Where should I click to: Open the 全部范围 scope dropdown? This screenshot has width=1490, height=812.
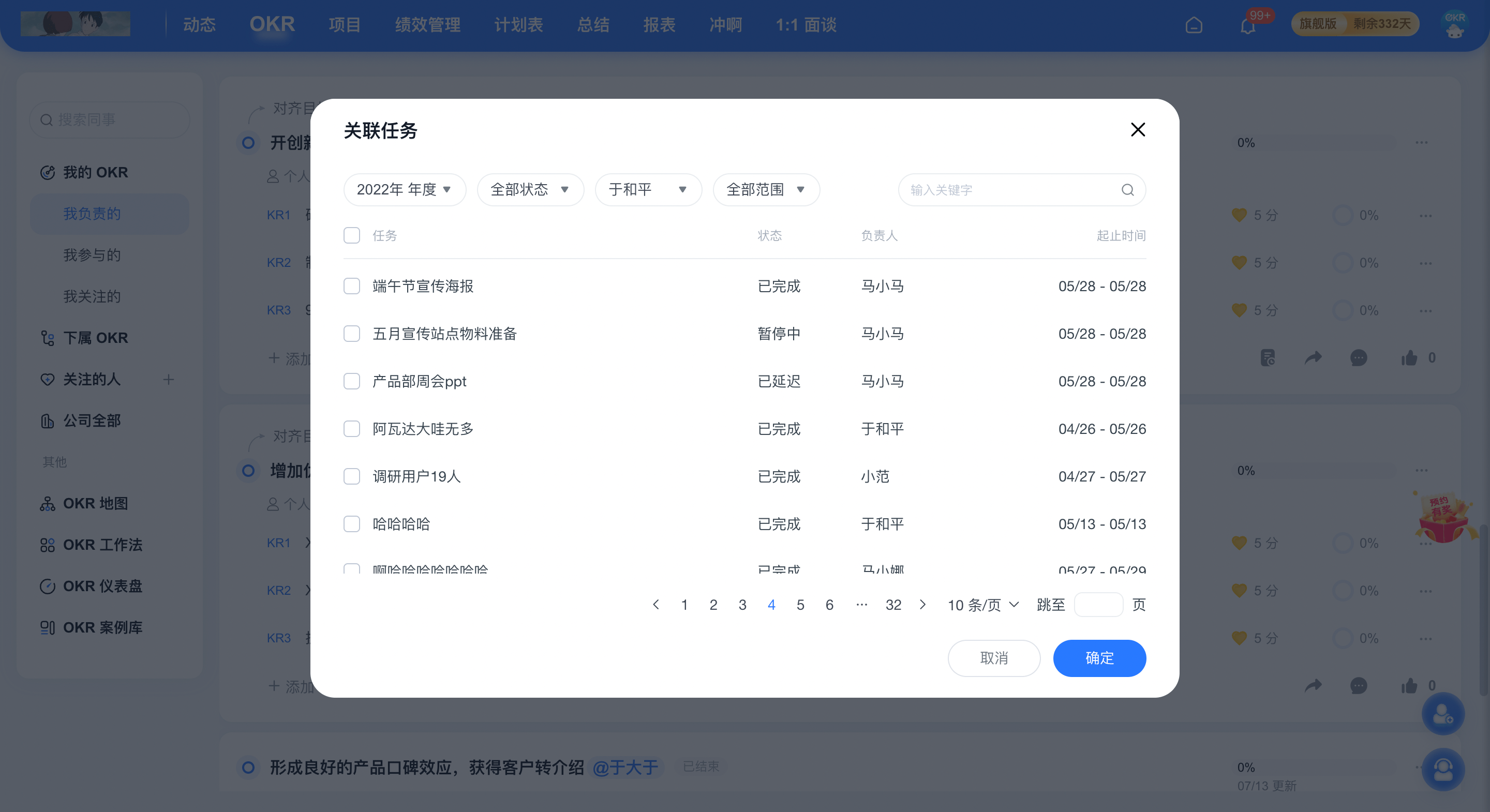[x=766, y=190]
